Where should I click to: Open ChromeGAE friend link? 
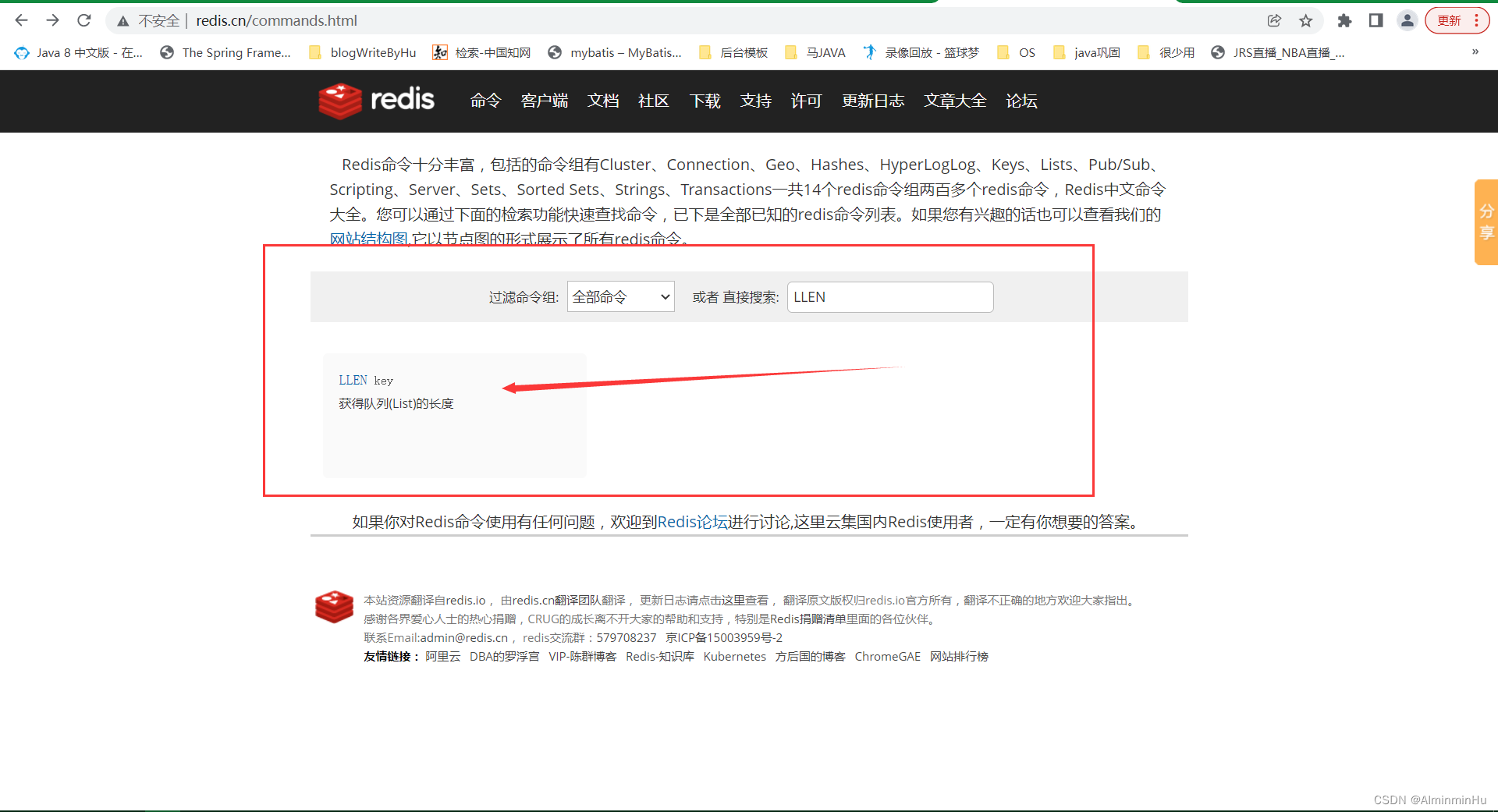pyautogui.click(x=887, y=657)
